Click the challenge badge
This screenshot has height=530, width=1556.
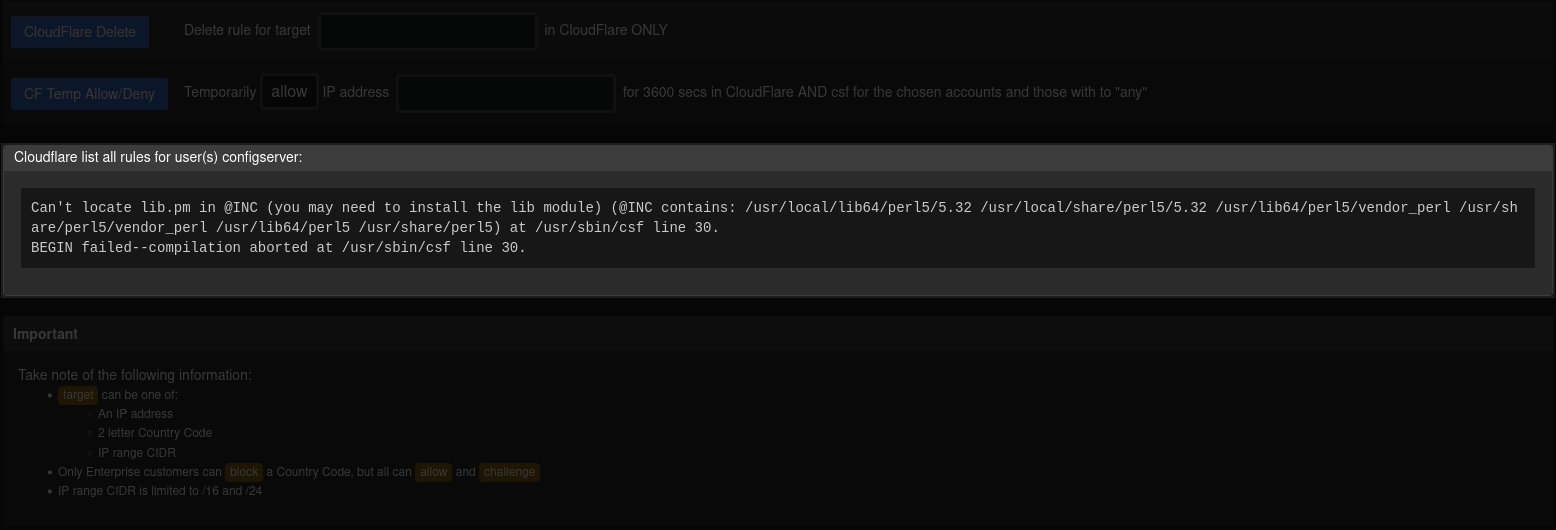[509, 472]
